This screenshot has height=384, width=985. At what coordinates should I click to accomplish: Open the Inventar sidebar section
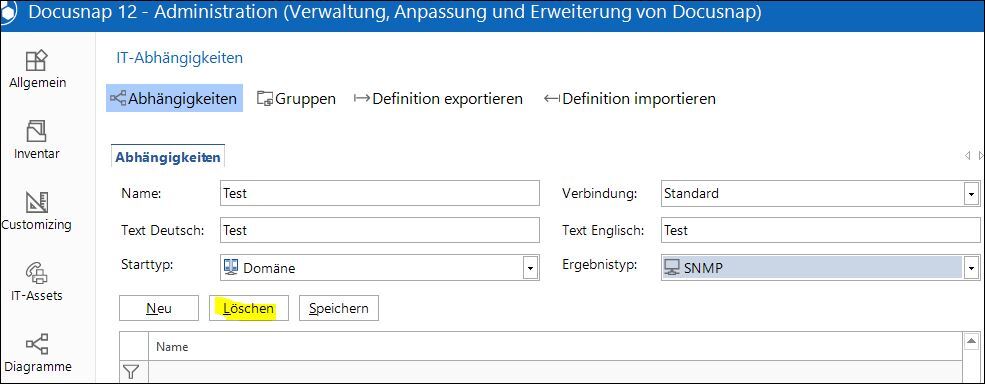[37, 140]
